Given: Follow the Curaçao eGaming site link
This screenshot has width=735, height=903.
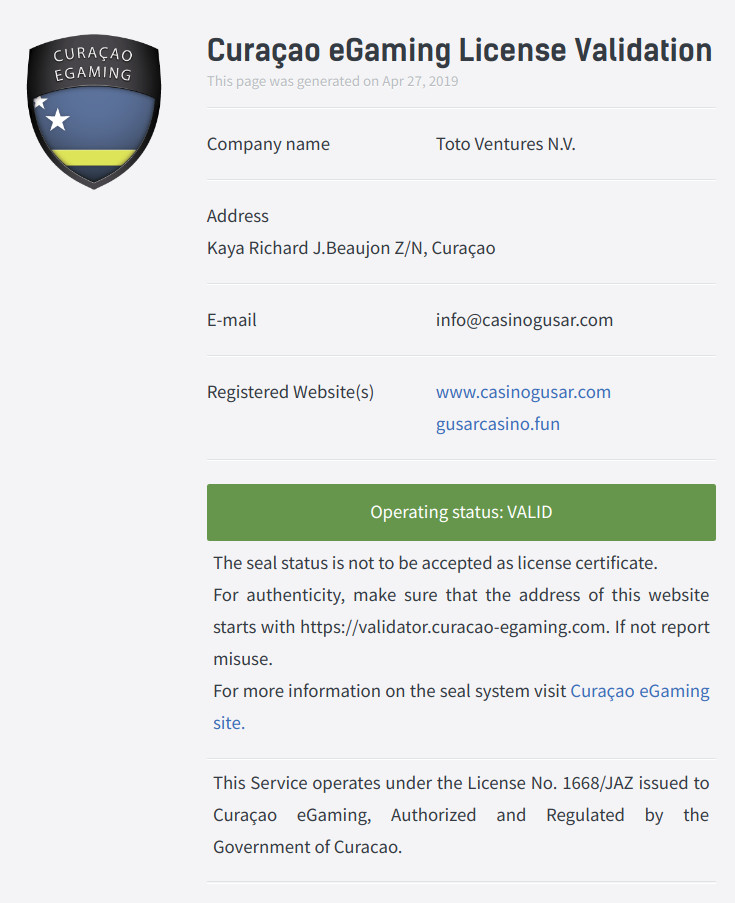Looking at the screenshot, I should click(x=639, y=691).
